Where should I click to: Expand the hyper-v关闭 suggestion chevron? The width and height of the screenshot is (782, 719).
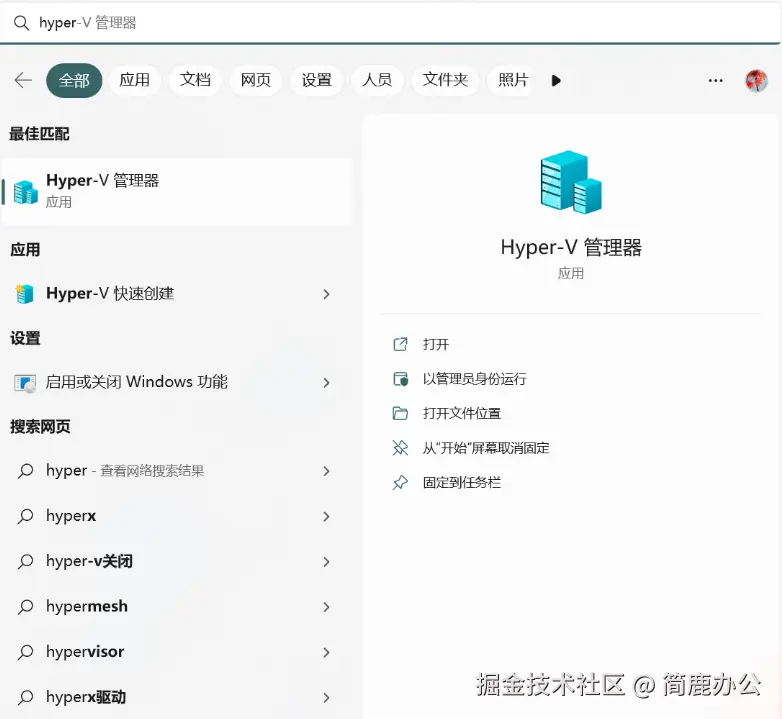tap(326, 562)
